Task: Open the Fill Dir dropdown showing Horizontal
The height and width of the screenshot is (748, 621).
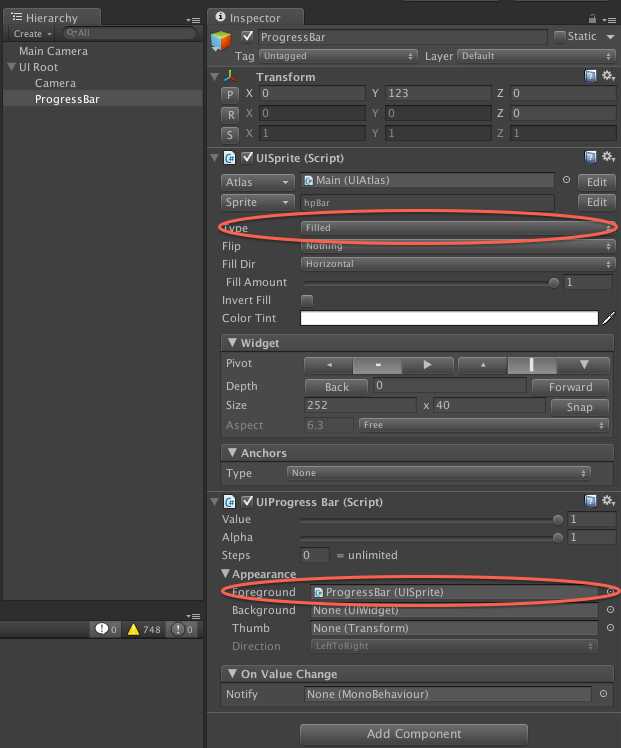Action: pos(458,264)
